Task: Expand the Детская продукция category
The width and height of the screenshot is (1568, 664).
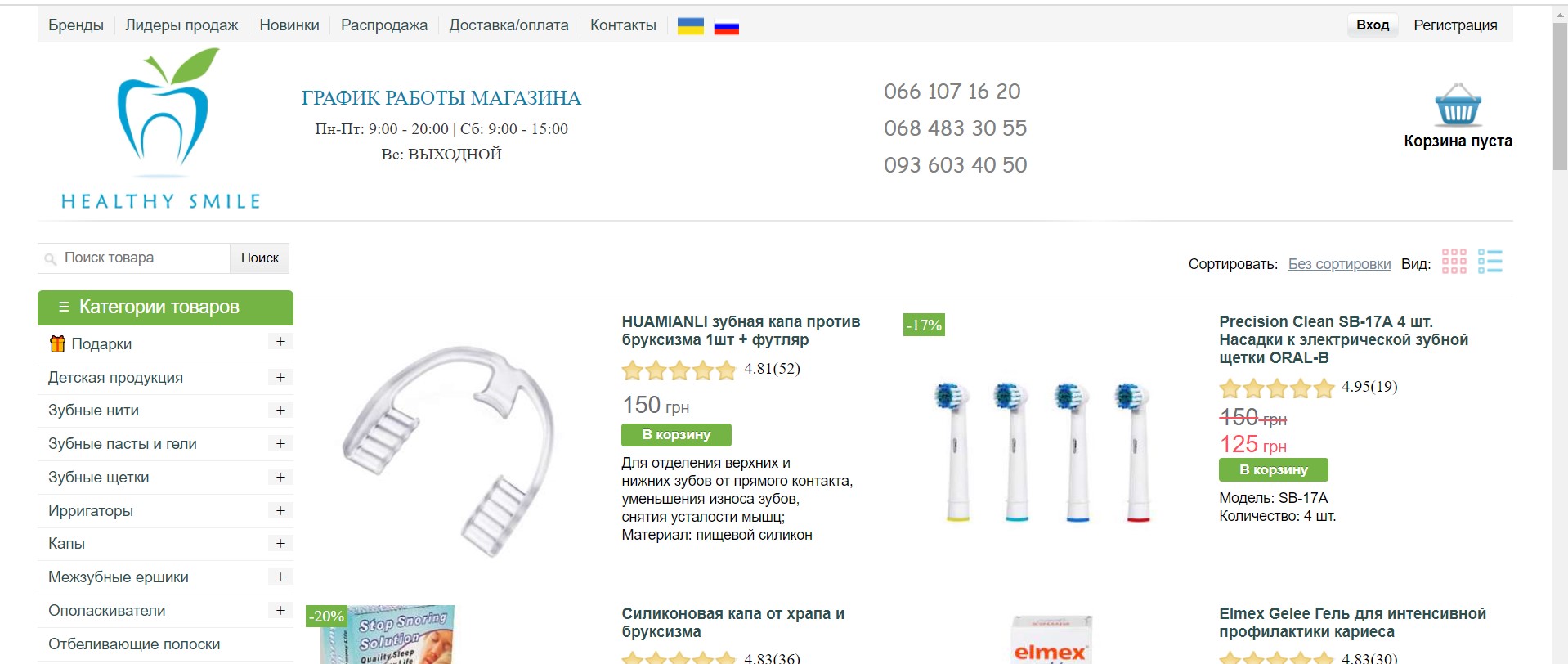Action: 280,377
